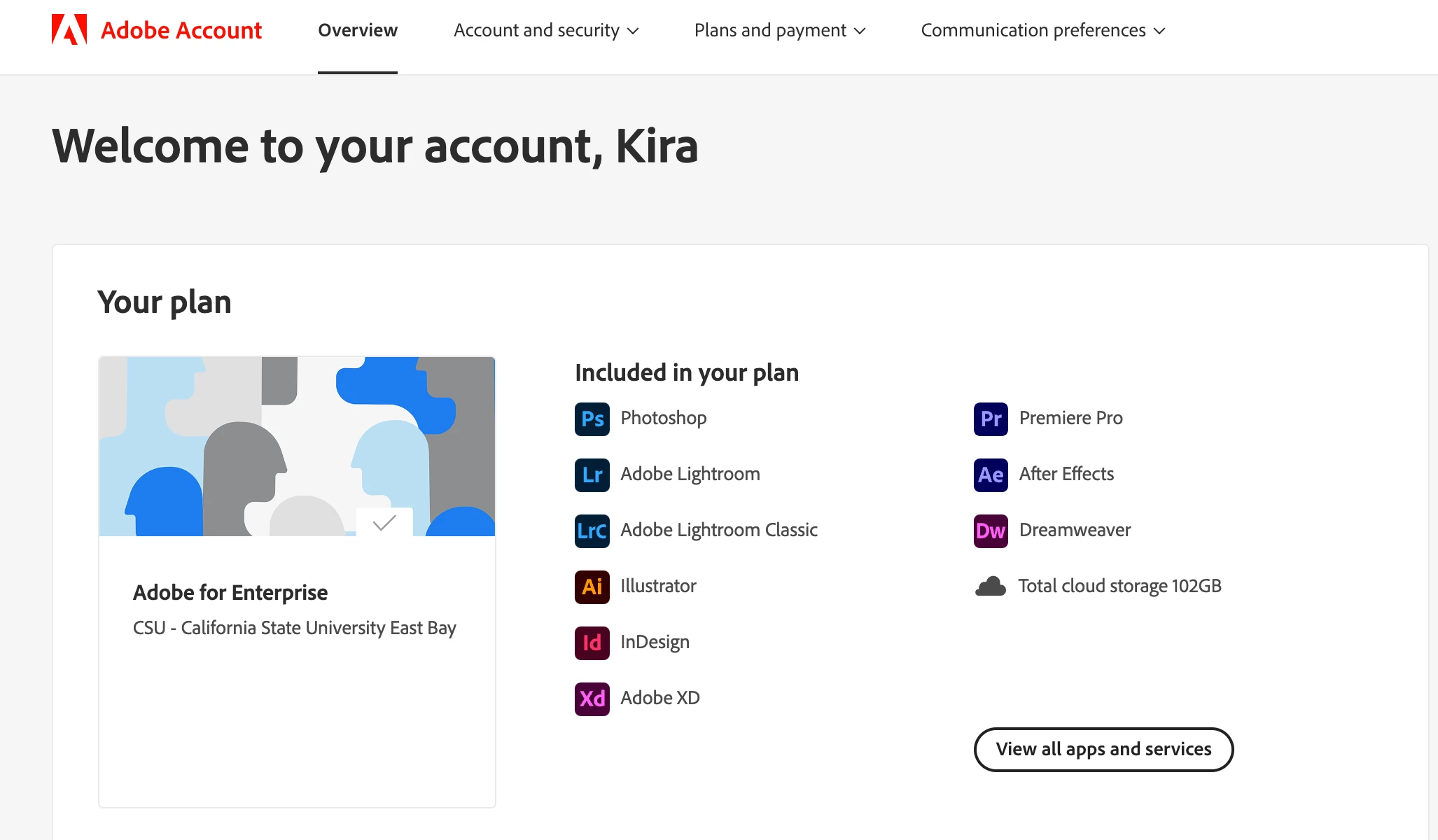This screenshot has height=840, width=1438.
Task: Select the Overview tab
Action: 357,30
